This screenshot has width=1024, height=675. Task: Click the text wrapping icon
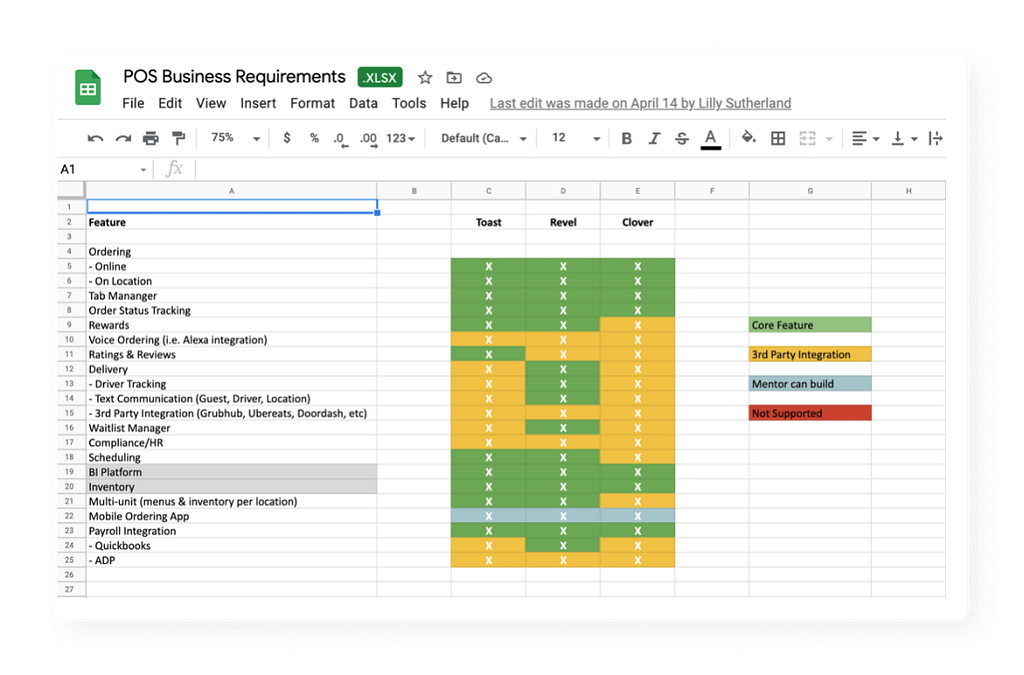pos(935,138)
